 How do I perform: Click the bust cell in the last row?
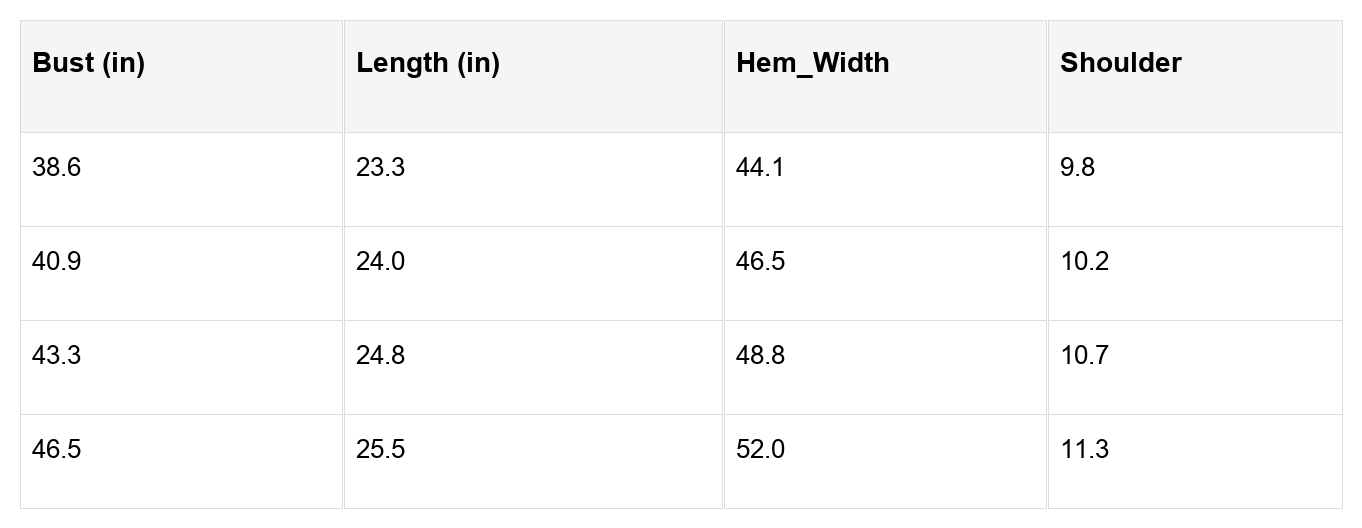point(57,450)
